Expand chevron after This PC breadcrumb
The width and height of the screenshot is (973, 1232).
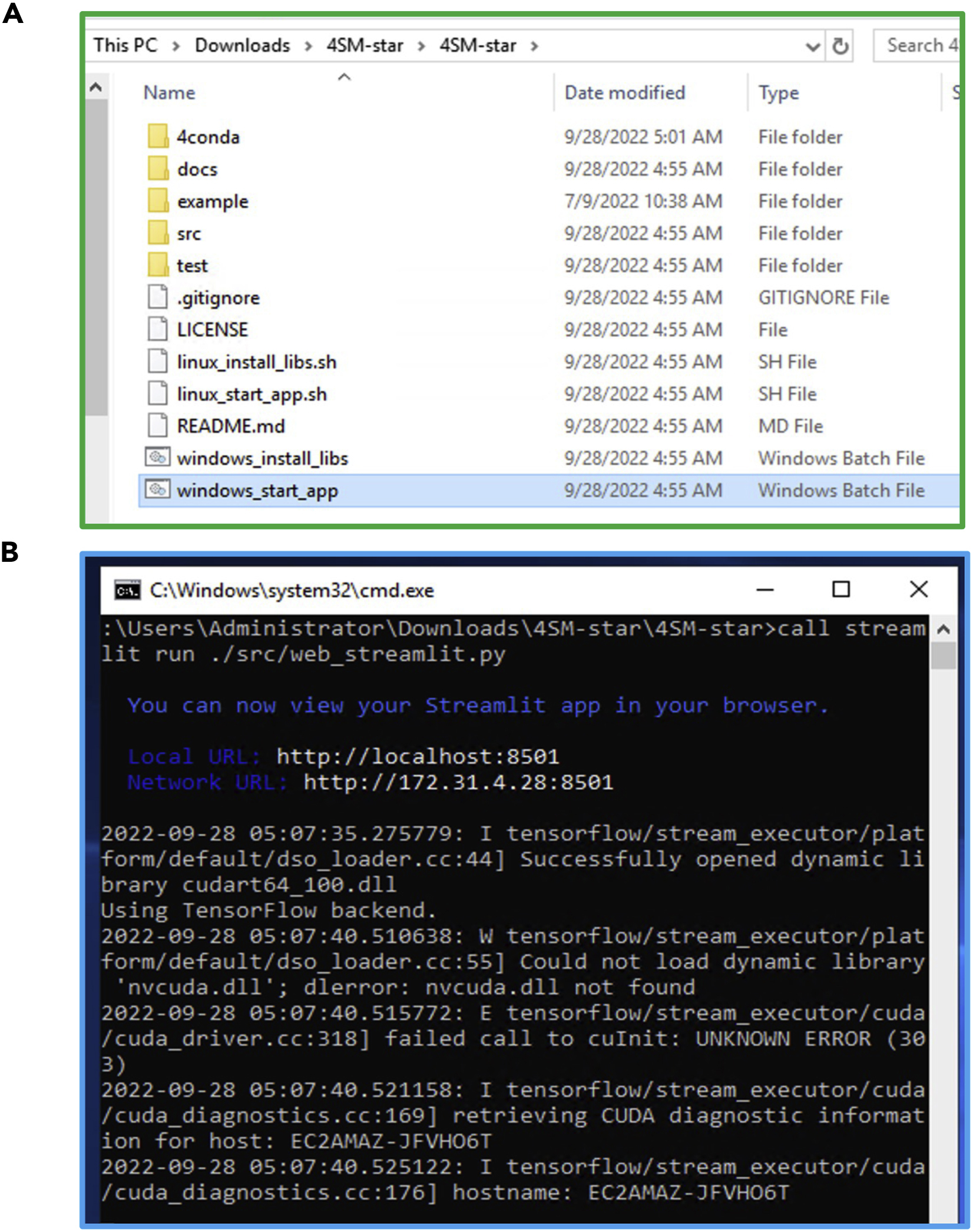176,47
